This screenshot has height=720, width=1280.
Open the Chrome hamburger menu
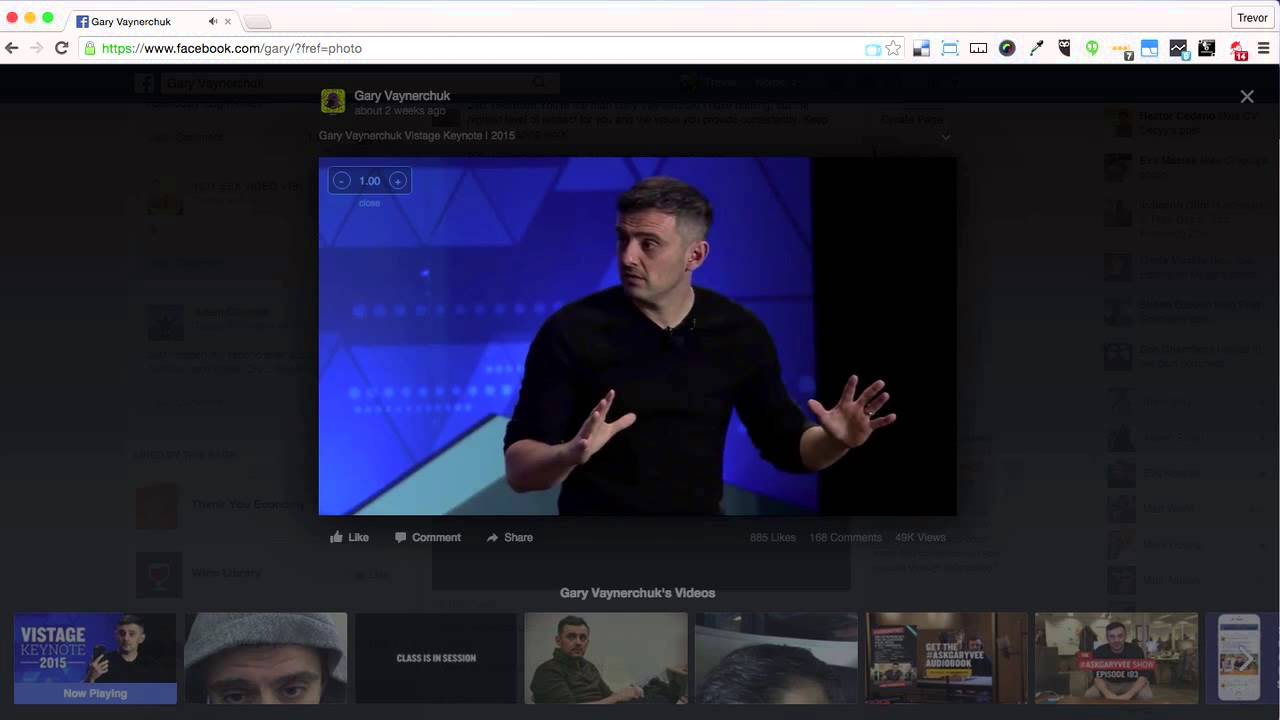click(1264, 48)
